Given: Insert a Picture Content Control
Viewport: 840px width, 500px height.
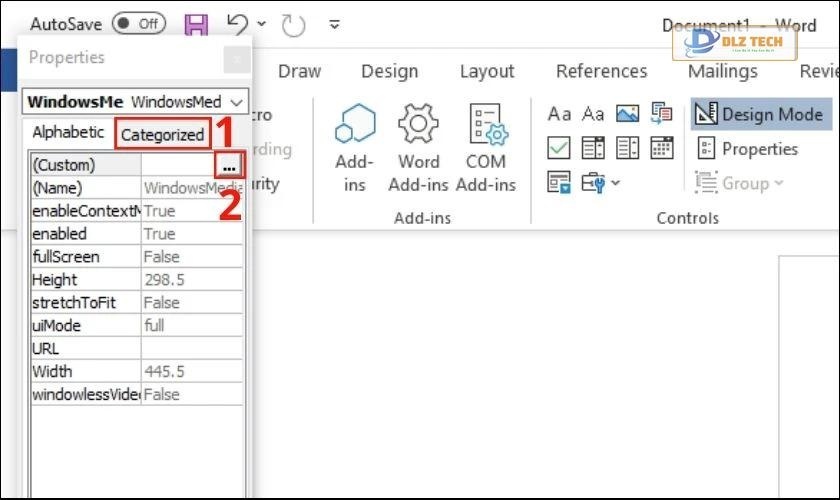Looking at the screenshot, I should point(627,114).
